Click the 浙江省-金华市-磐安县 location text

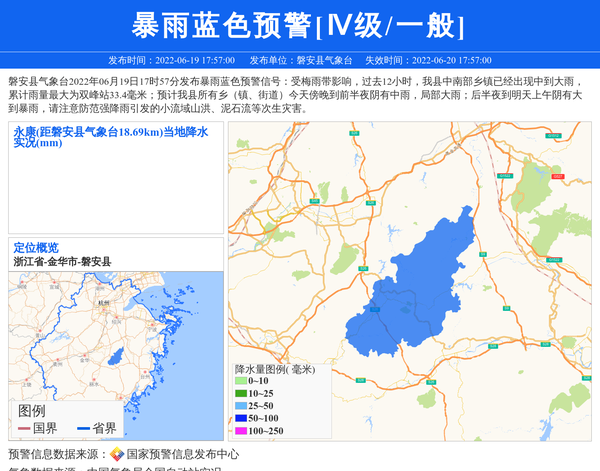[62, 262]
